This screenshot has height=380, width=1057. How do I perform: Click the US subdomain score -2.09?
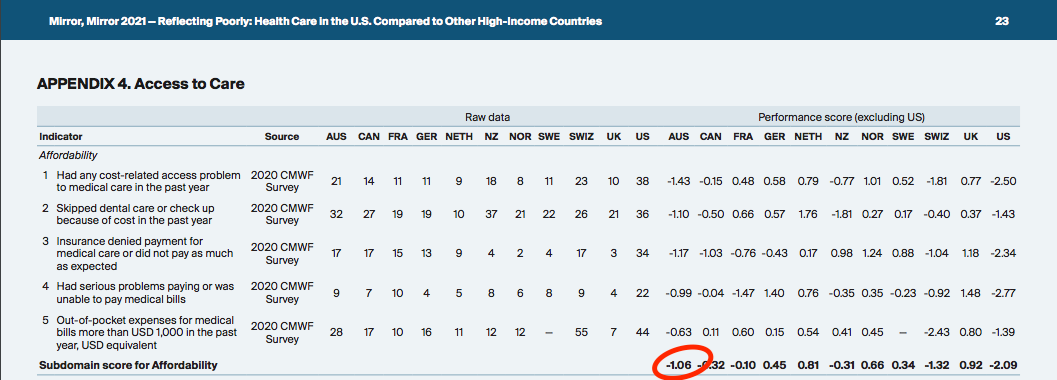tap(1002, 365)
